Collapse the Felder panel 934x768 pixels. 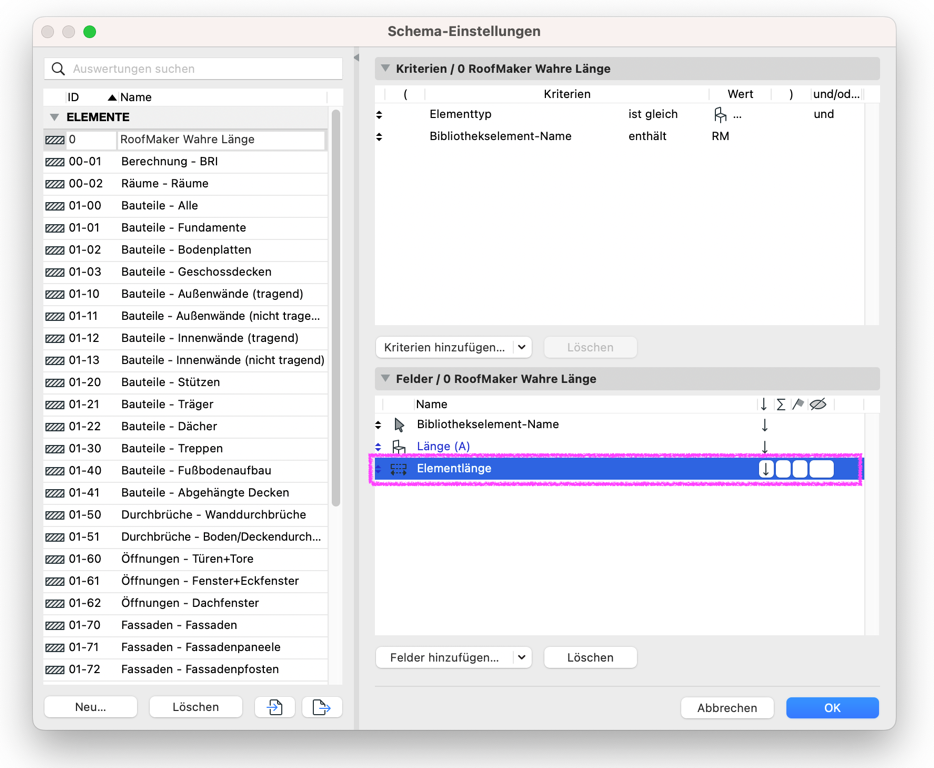tap(385, 378)
